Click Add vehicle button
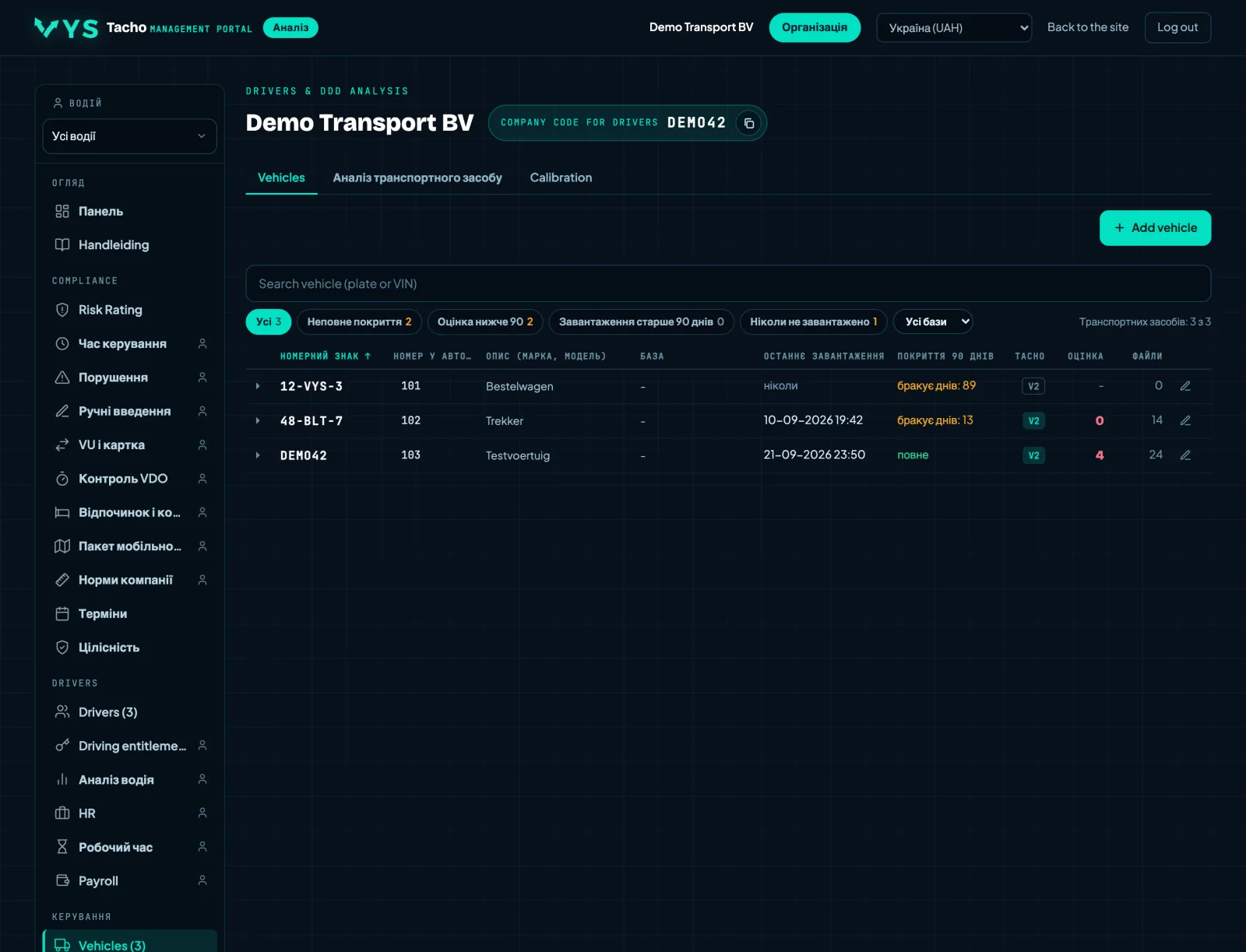 pyautogui.click(x=1155, y=228)
